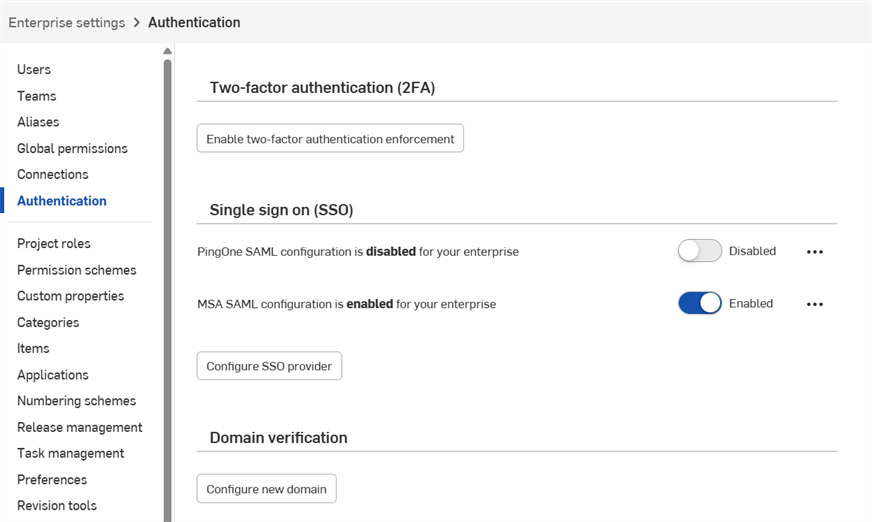Select Connections in the sidebar
Image resolution: width=872 pixels, height=522 pixels.
pyautogui.click(x=53, y=175)
